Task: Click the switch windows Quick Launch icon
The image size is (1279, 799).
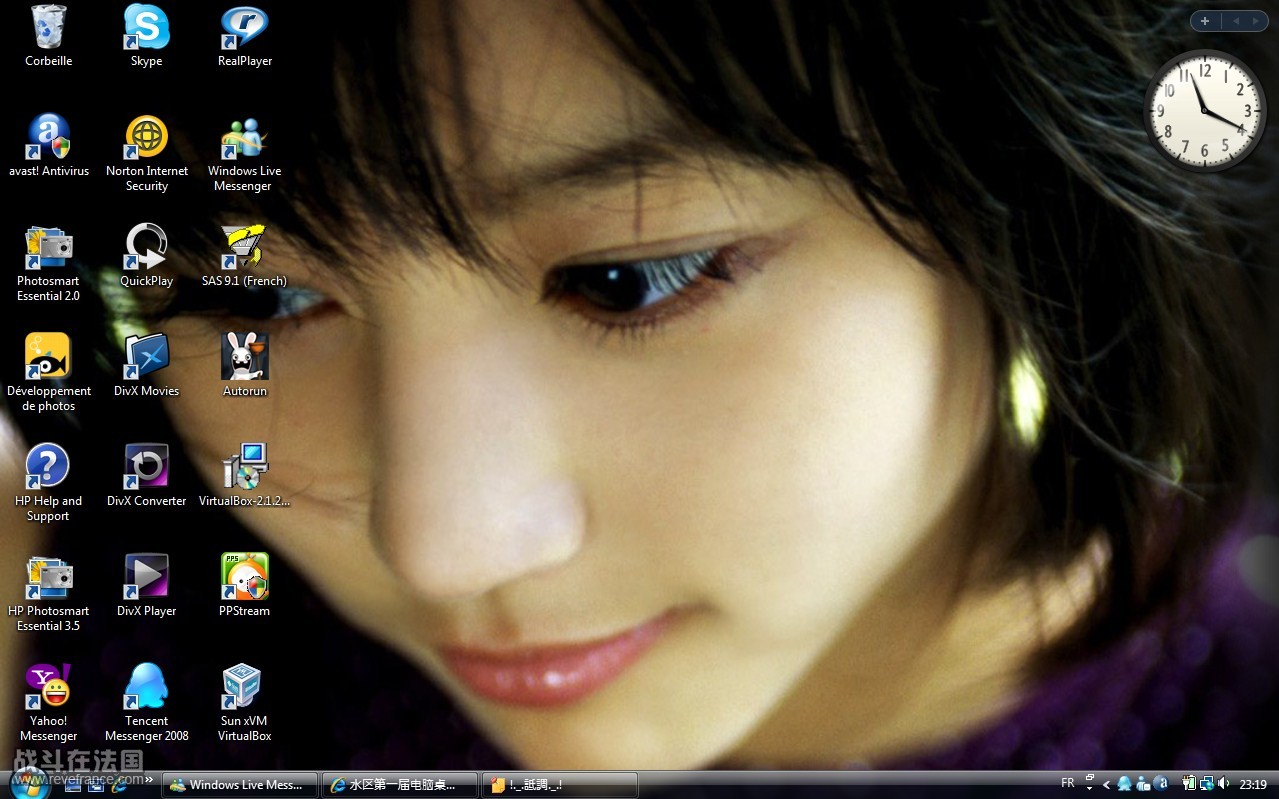Action: point(96,785)
